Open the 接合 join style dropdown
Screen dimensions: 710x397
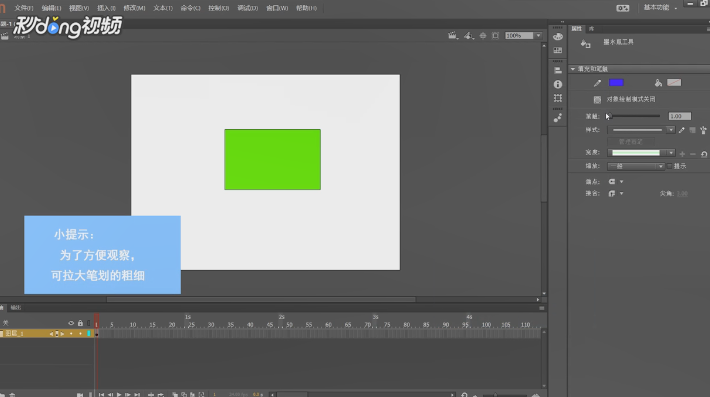[616, 193]
